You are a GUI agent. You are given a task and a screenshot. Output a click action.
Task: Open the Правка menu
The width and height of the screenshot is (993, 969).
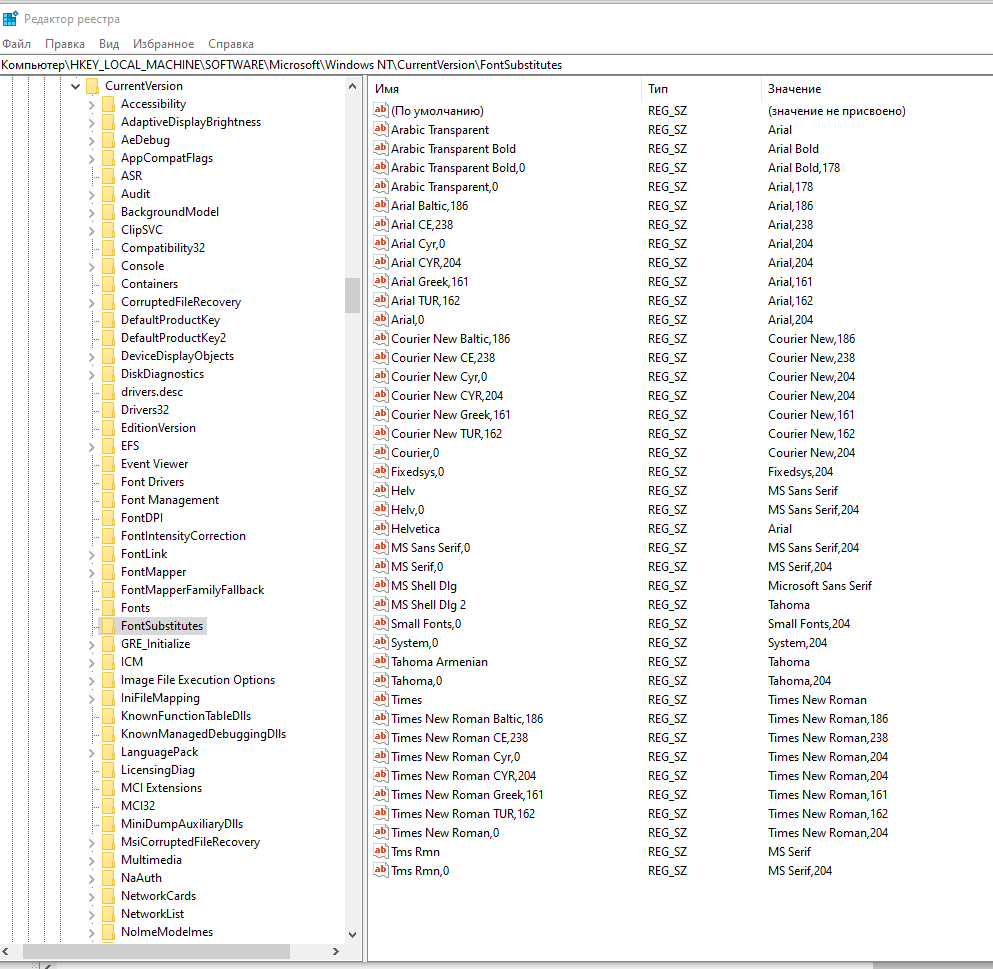[x=65, y=44]
